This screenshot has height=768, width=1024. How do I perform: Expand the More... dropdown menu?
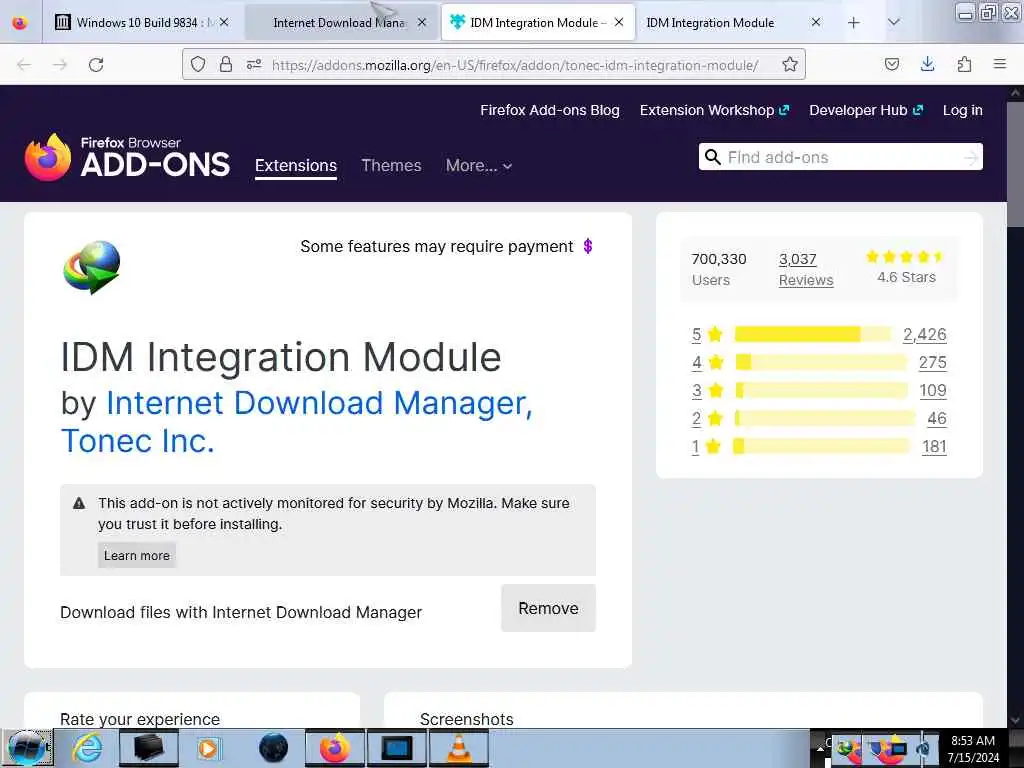[x=479, y=166]
